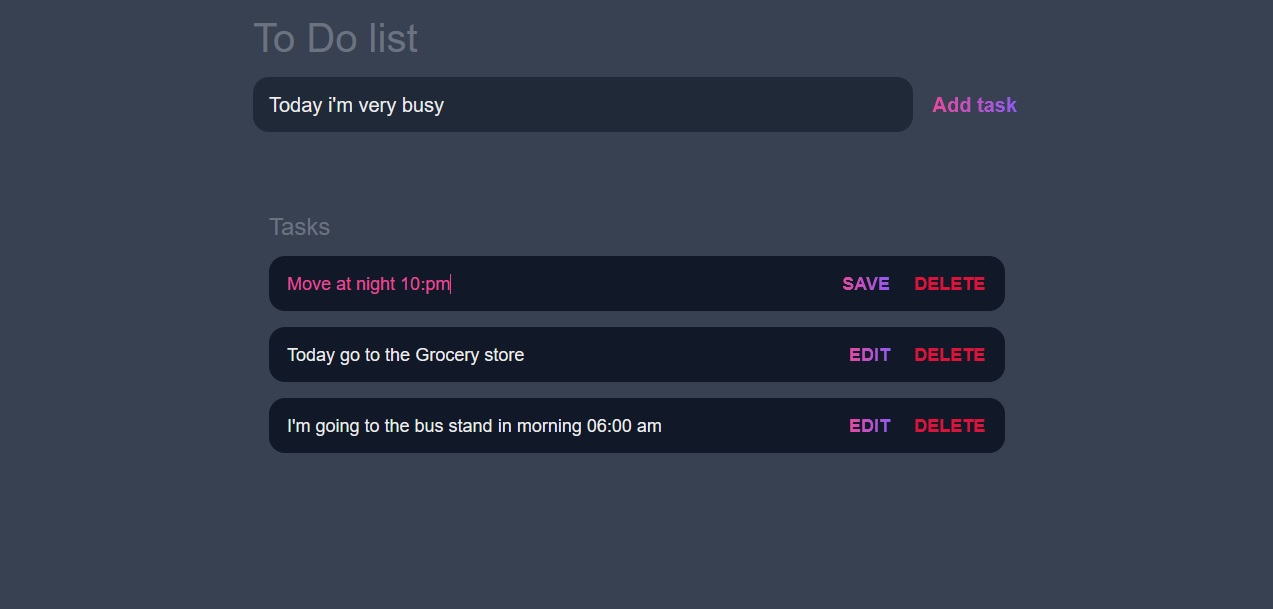Select the 'Today go to the Grocery store' text
1273x609 pixels.
[x=405, y=355]
